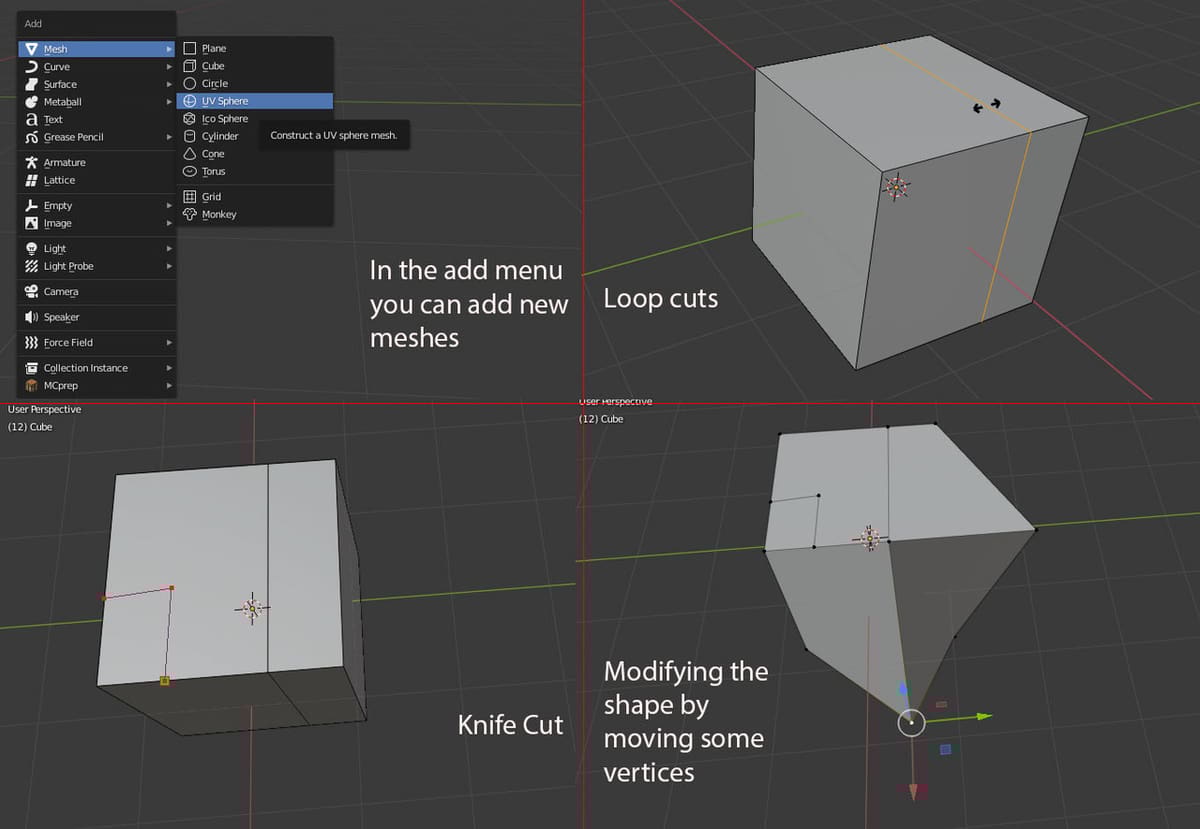Screen dimensions: 1200x829
Task: Select the Light Probe icon
Action: 32,266
